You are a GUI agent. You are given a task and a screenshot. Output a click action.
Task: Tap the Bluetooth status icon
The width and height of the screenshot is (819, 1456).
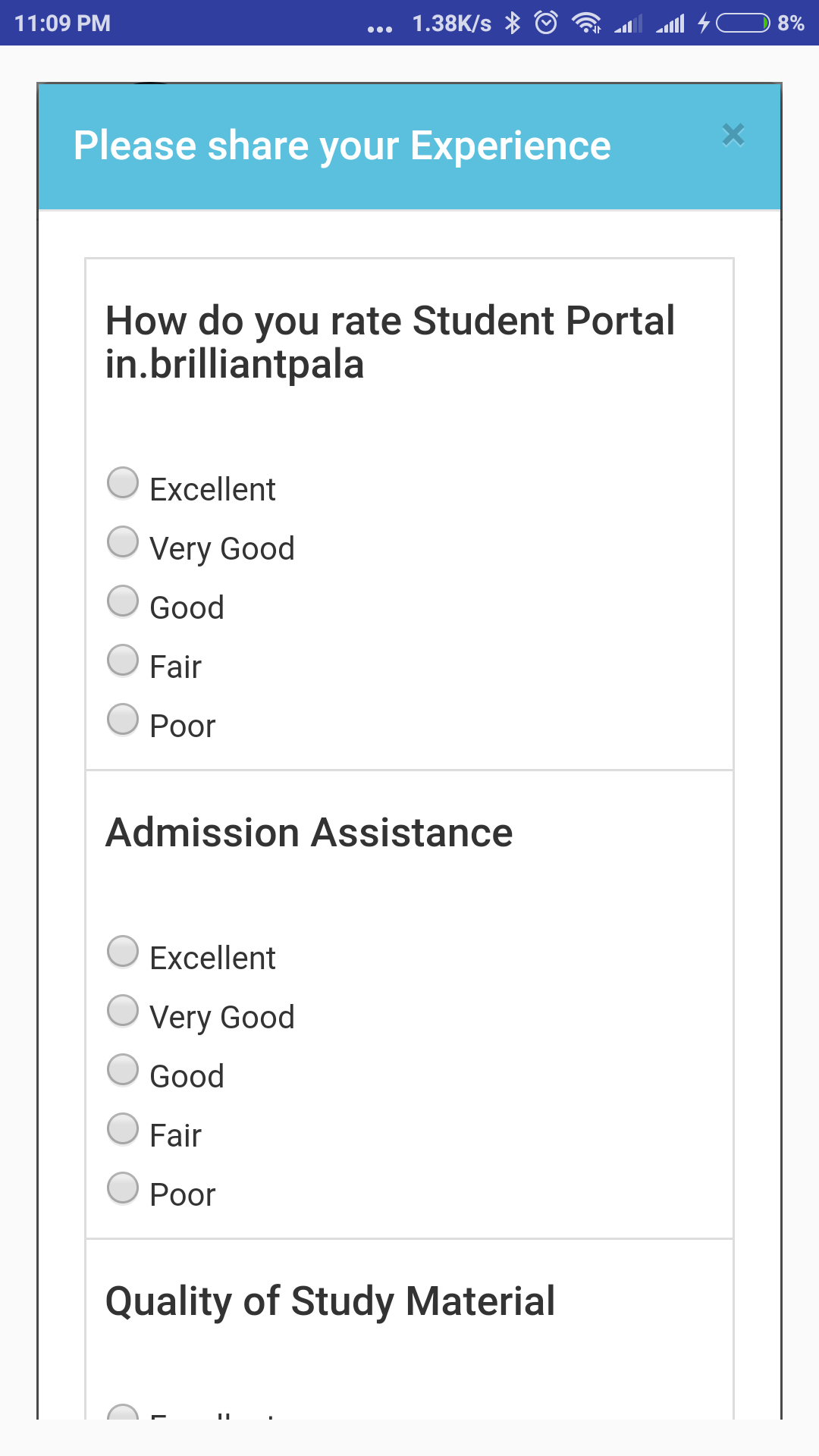[513, 23]
